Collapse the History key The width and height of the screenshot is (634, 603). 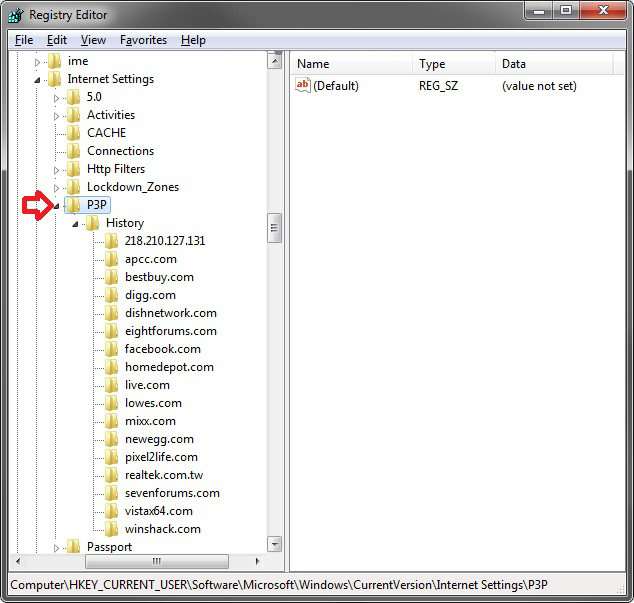click(x=75, y=224)
